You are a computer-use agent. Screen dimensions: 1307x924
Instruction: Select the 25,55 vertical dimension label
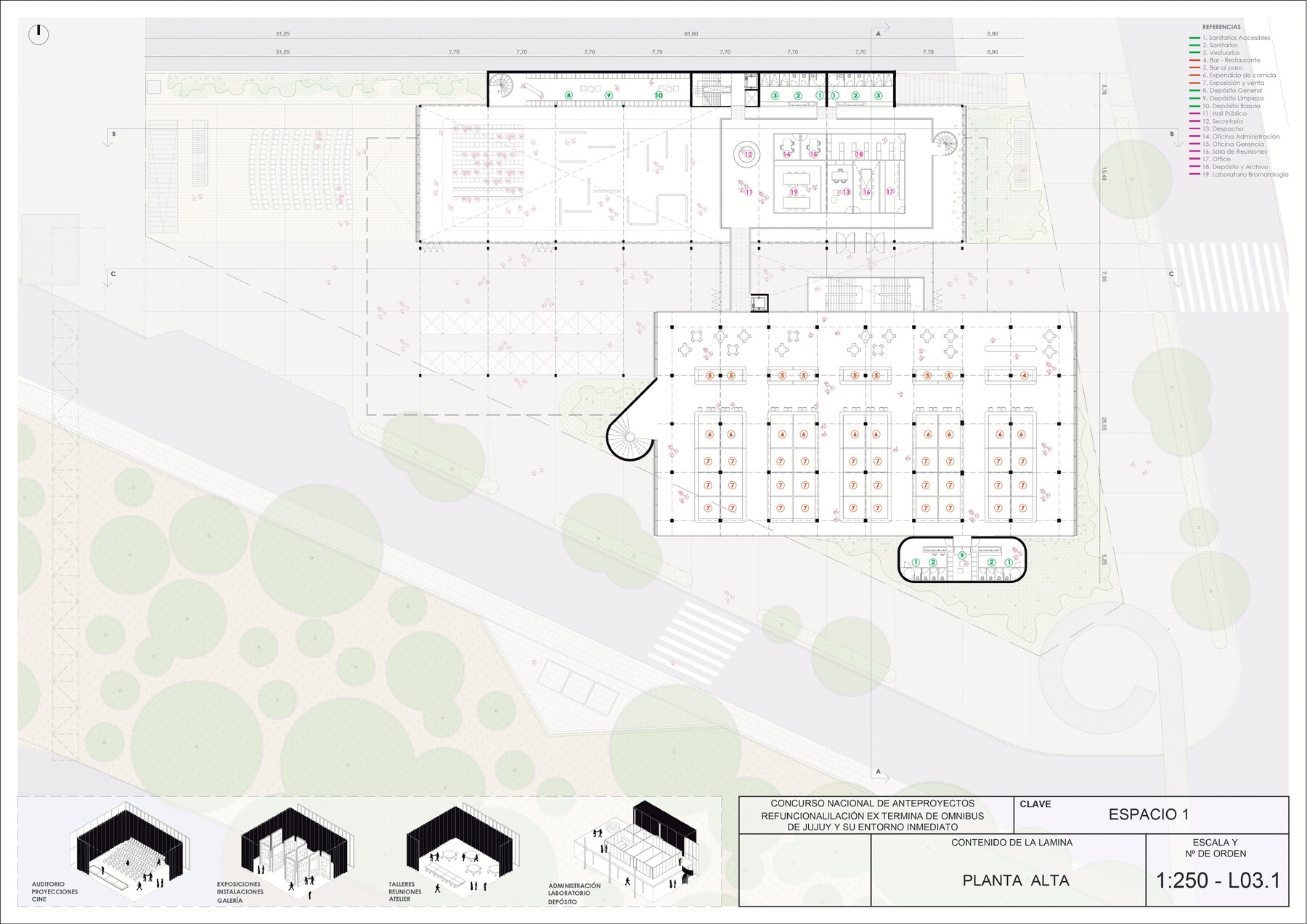pos(1104,424)
